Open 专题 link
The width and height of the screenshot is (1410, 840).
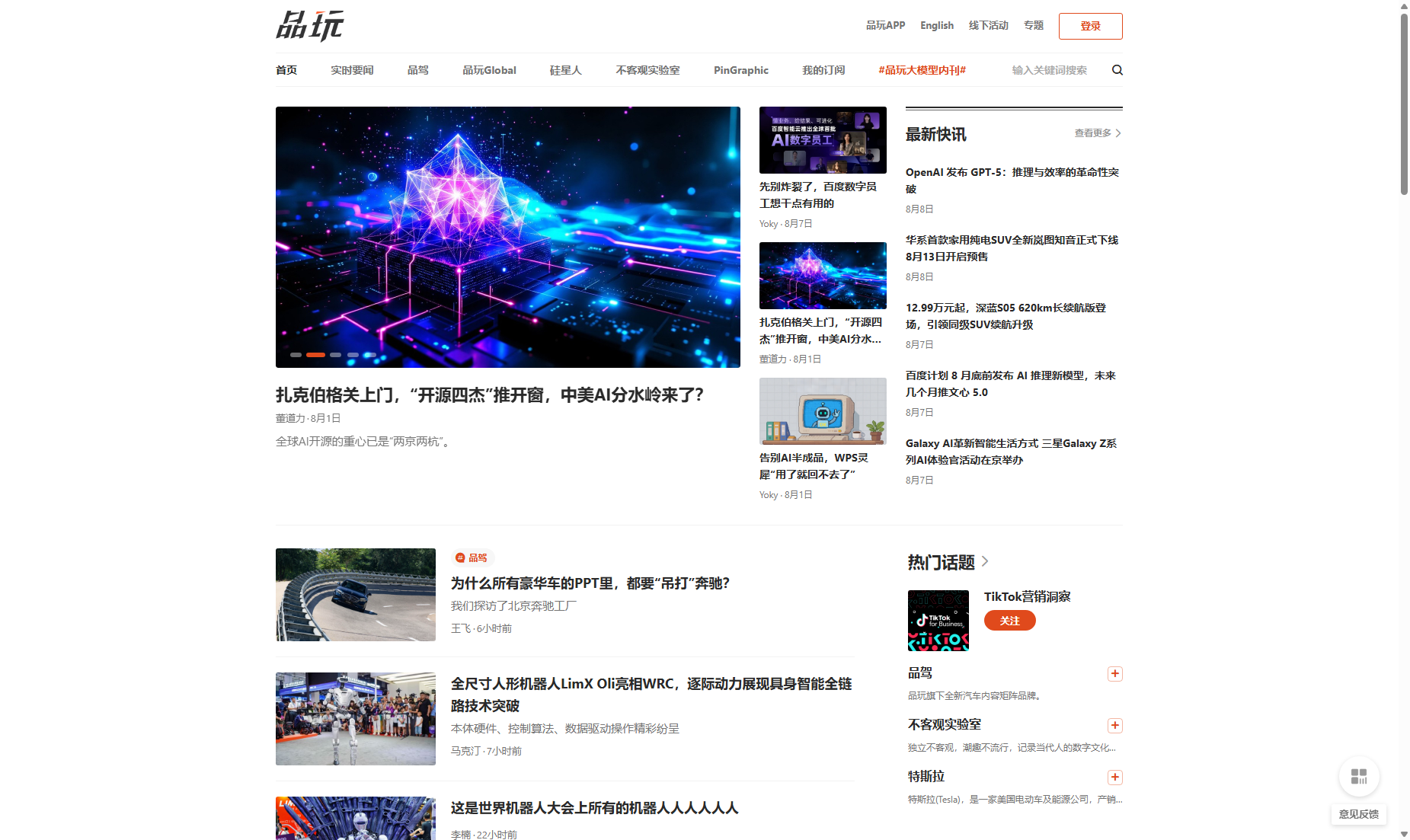click(x=1034, y=25)
